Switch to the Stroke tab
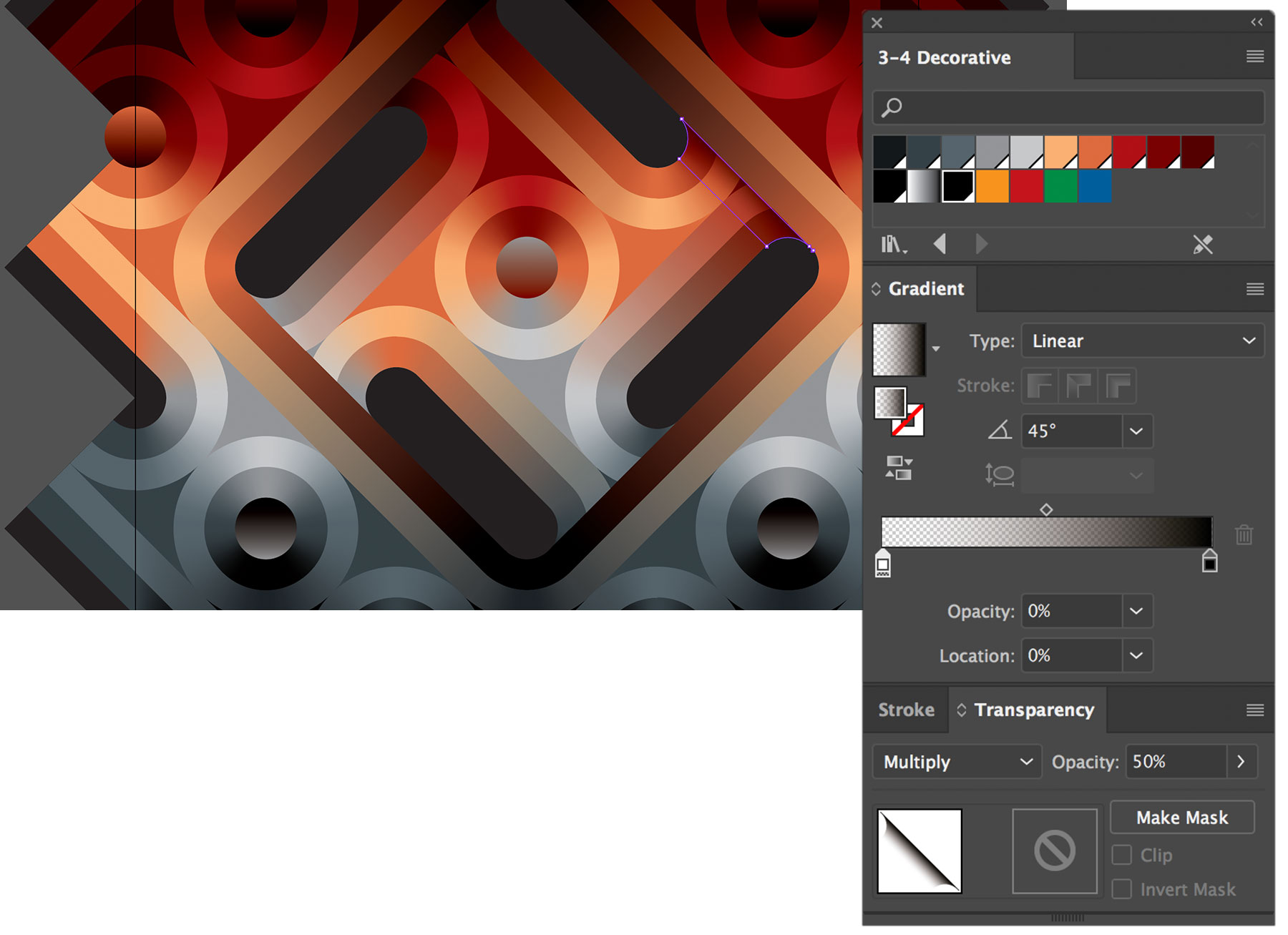The width and height of the screenshot is (1288, 935). click(905, 710)
